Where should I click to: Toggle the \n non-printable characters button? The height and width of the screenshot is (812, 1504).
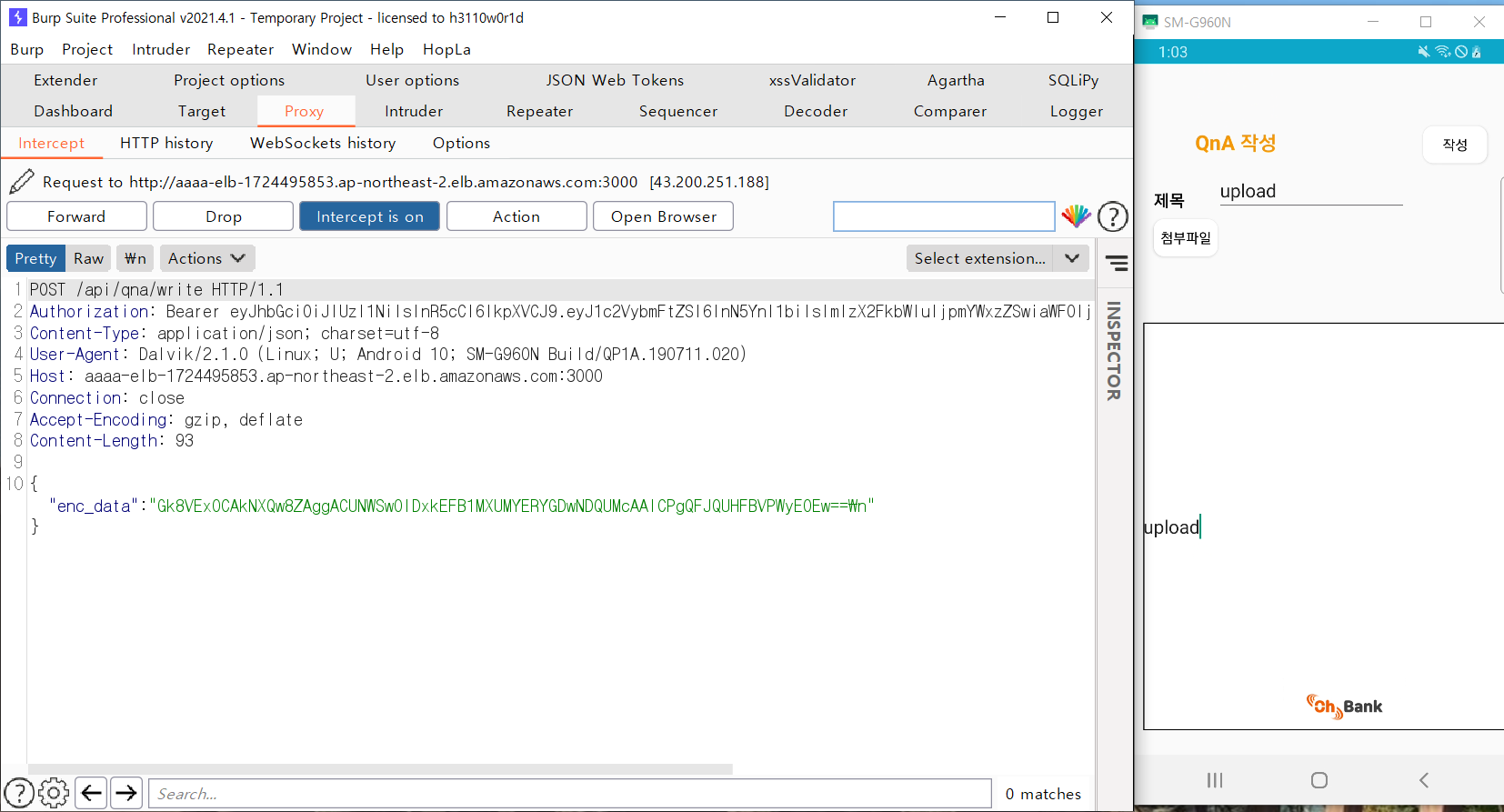135,258
